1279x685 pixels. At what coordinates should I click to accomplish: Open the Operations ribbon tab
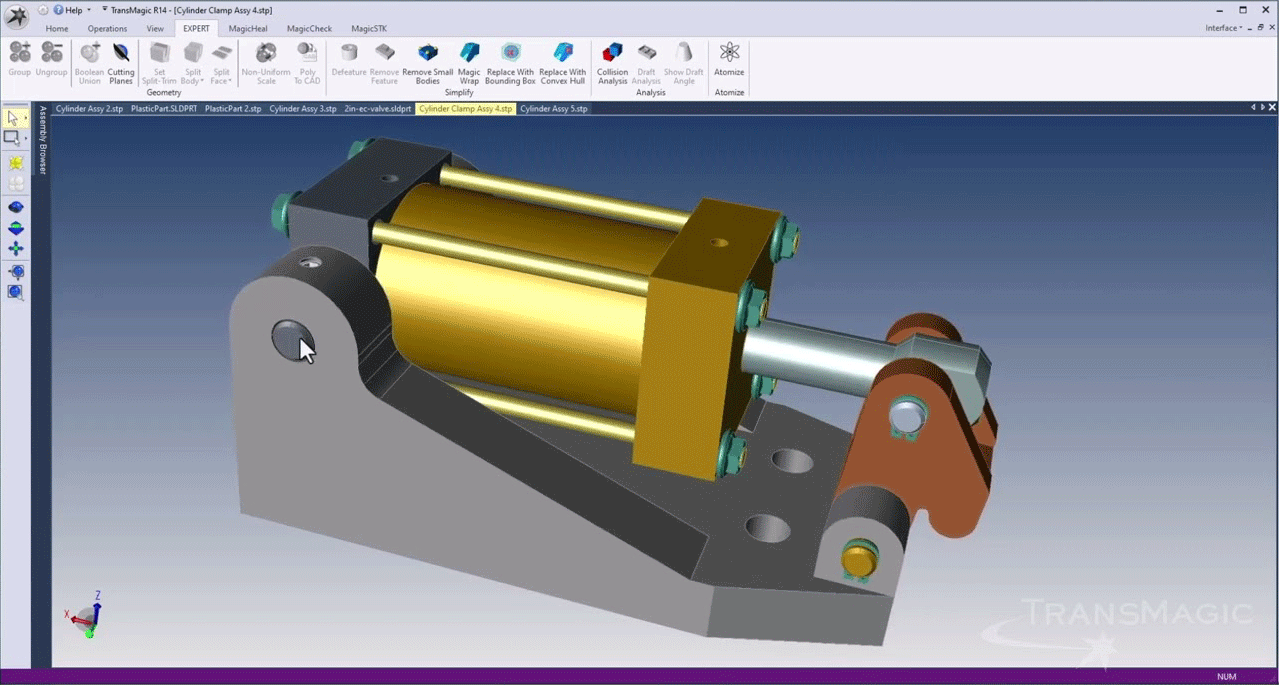coord(107,29)
